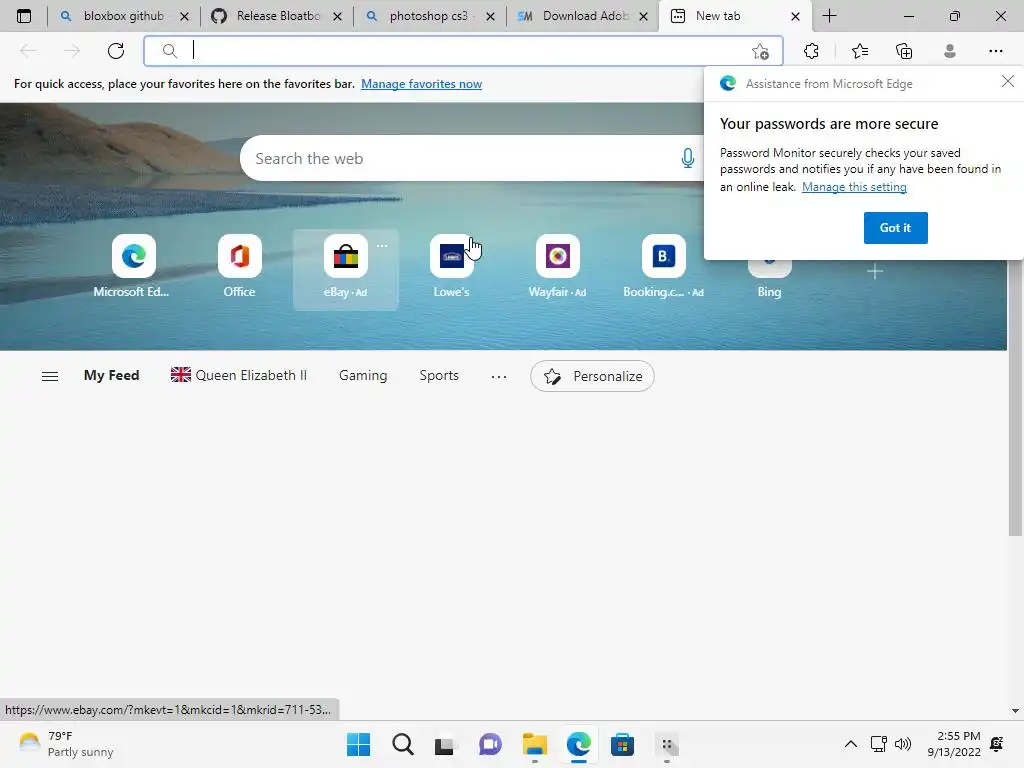Open the notification center icon
Image resolution: width=1024 pixels, height=768 pixels.
coord(997,744)
